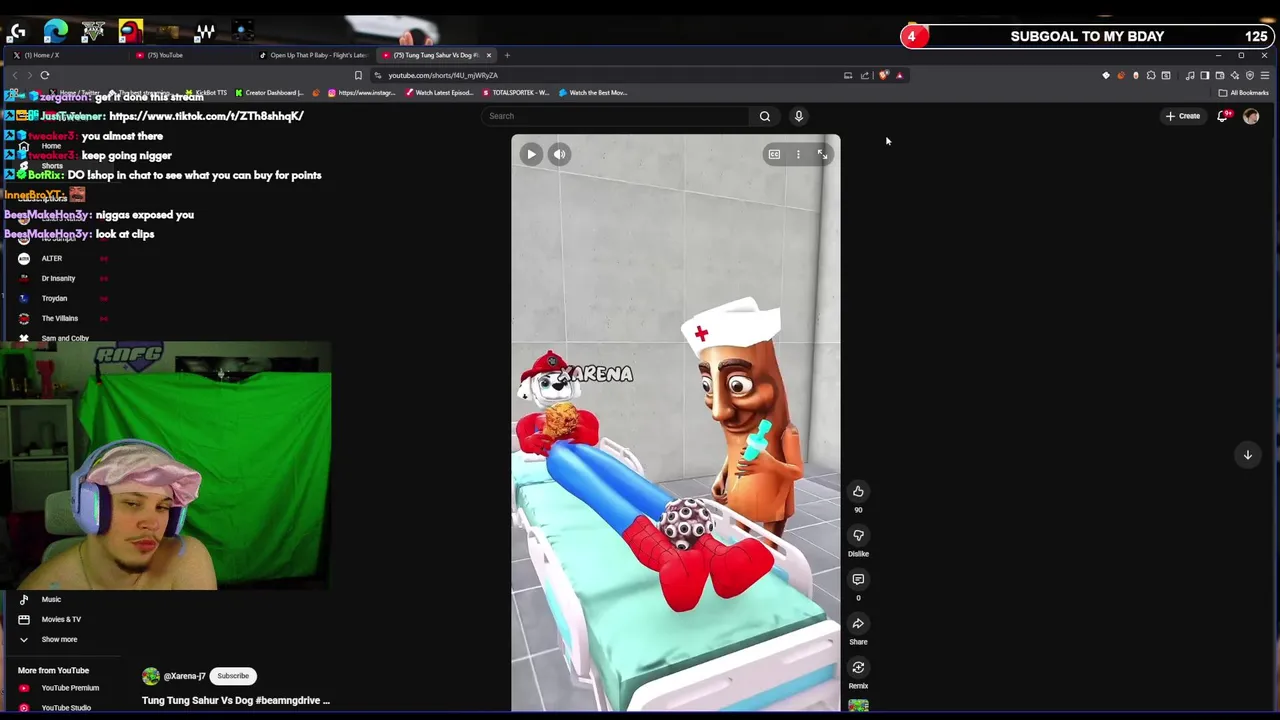Viewport: 1280px width, 720px height.
Task: Start voice search with microphone icon
Action: tap(799, 116)
